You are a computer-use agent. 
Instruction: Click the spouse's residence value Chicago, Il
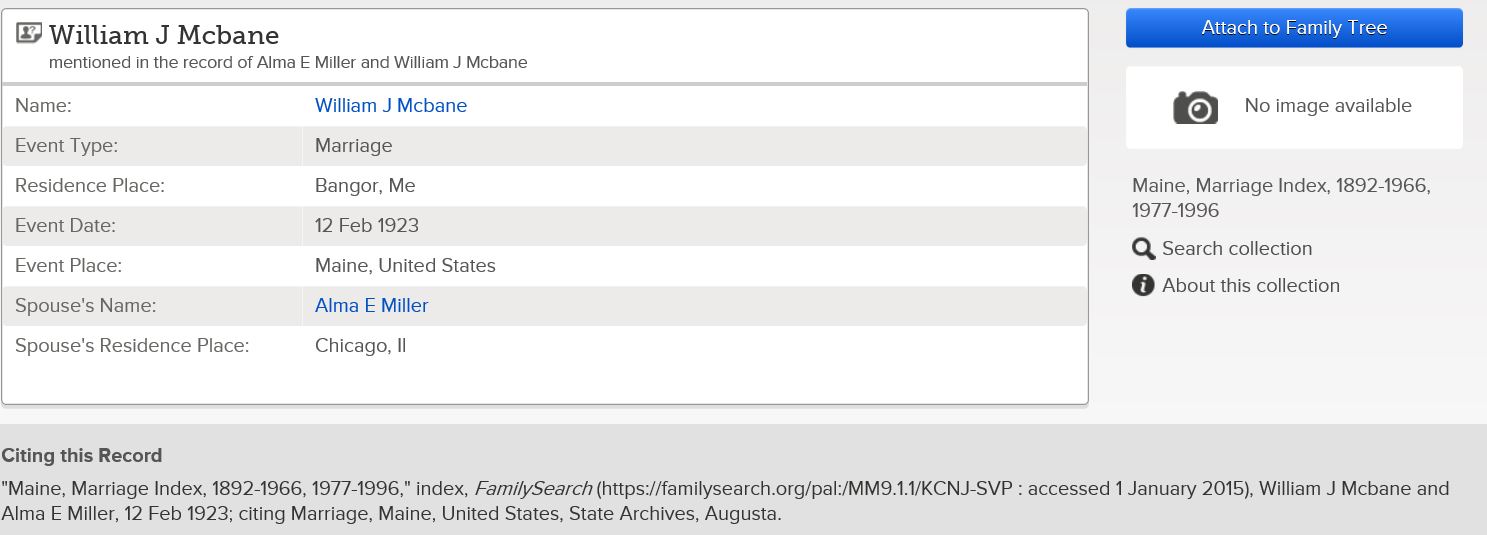tap(360, 346)
